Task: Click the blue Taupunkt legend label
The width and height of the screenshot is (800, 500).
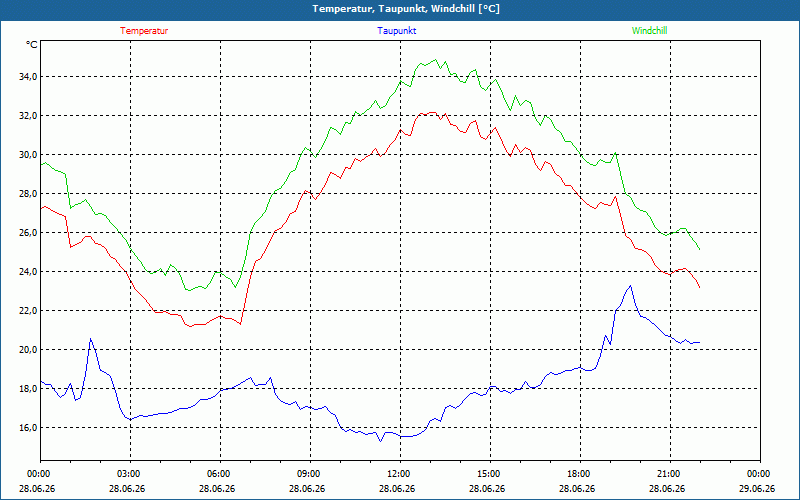Action: pos(396,31)
